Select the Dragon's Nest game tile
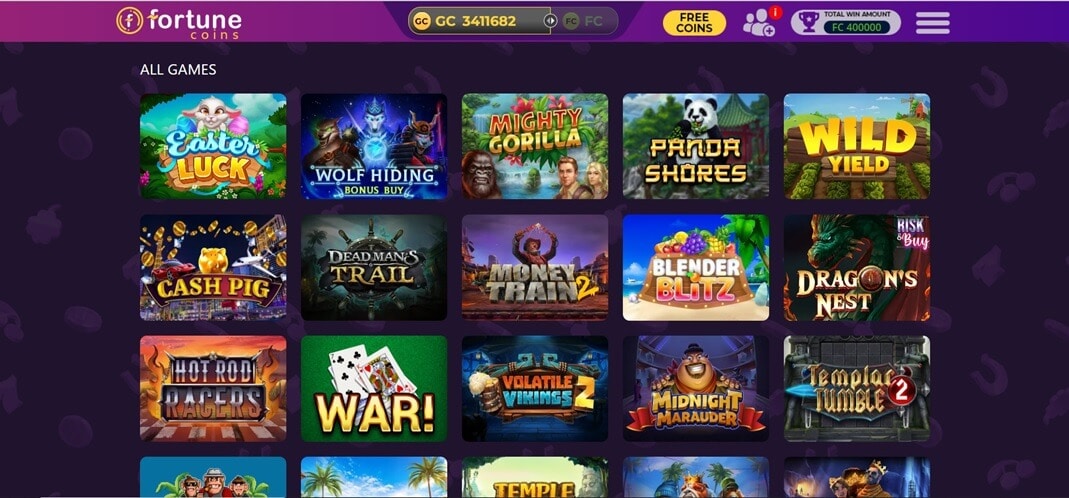1069x498 pixels. [857, 267]
